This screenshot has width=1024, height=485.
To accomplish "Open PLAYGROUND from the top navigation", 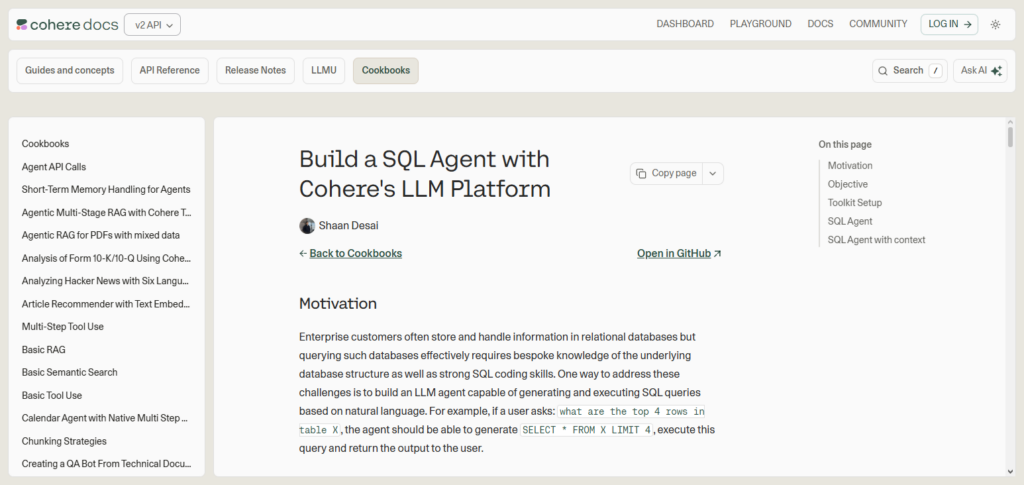I will tap(760, 24).
